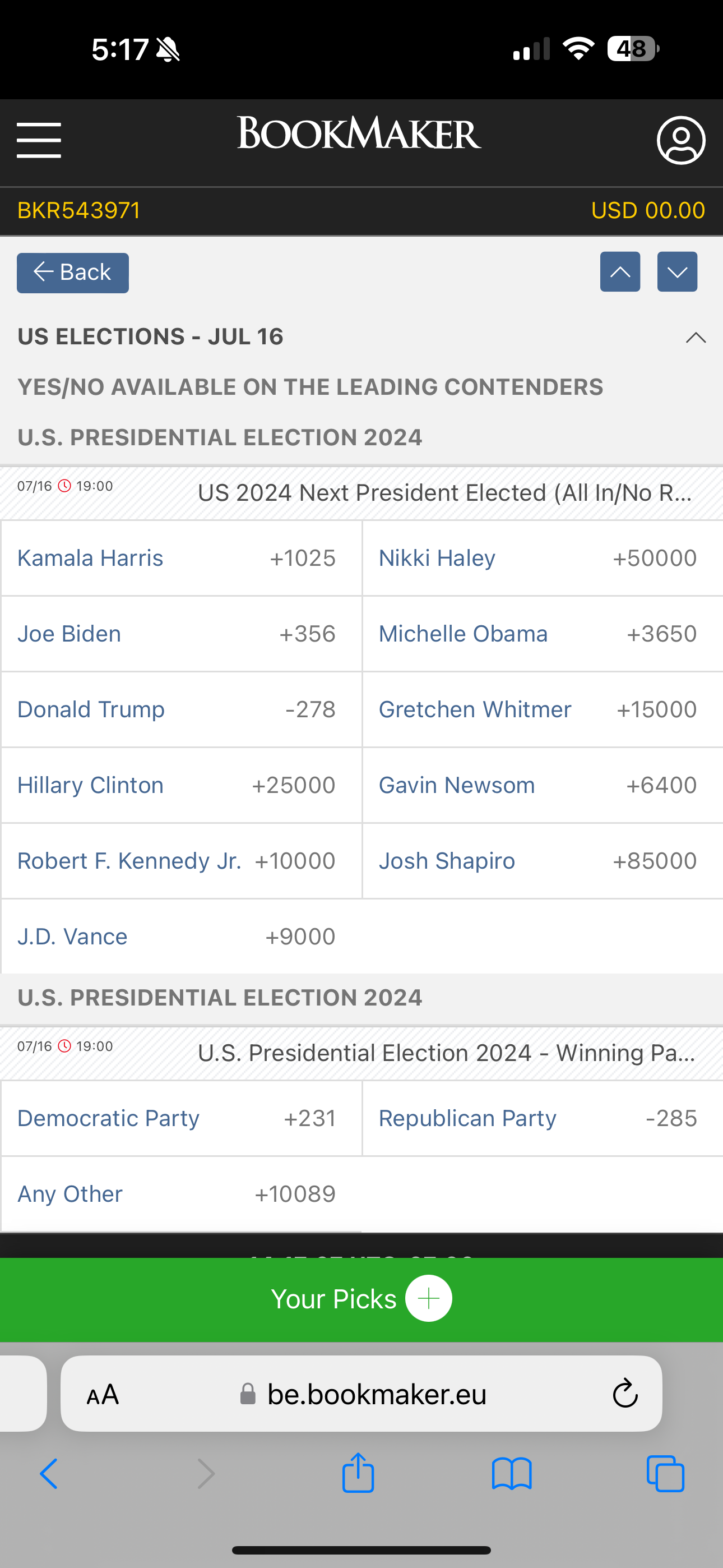
Task: Expand Your Picks bet slip
Action: coord(361,1298)
